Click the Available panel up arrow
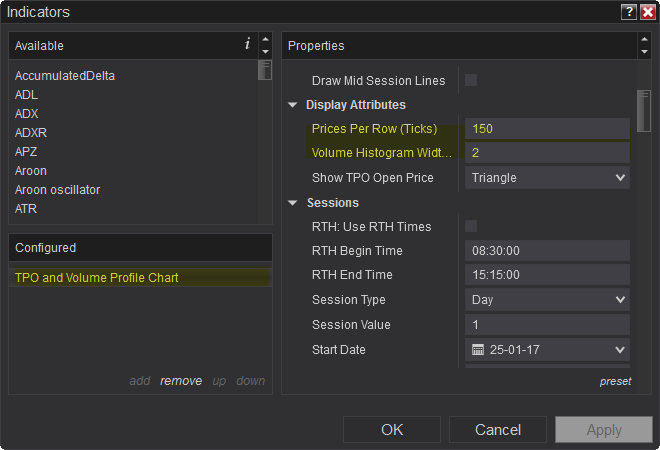Screen dimensions: 660x450 (x=265, y=39)
